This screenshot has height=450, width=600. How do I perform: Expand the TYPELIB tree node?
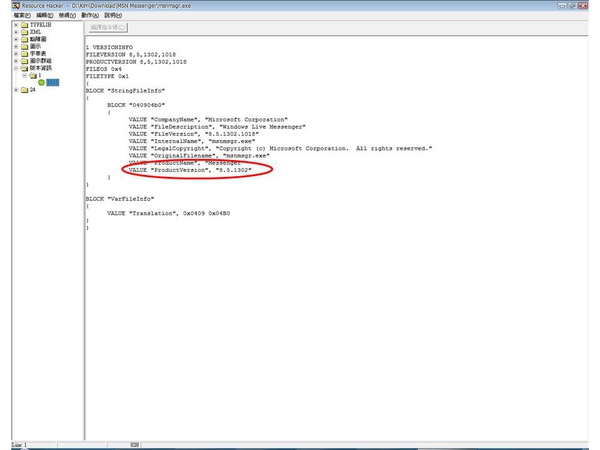click(16, 25)
